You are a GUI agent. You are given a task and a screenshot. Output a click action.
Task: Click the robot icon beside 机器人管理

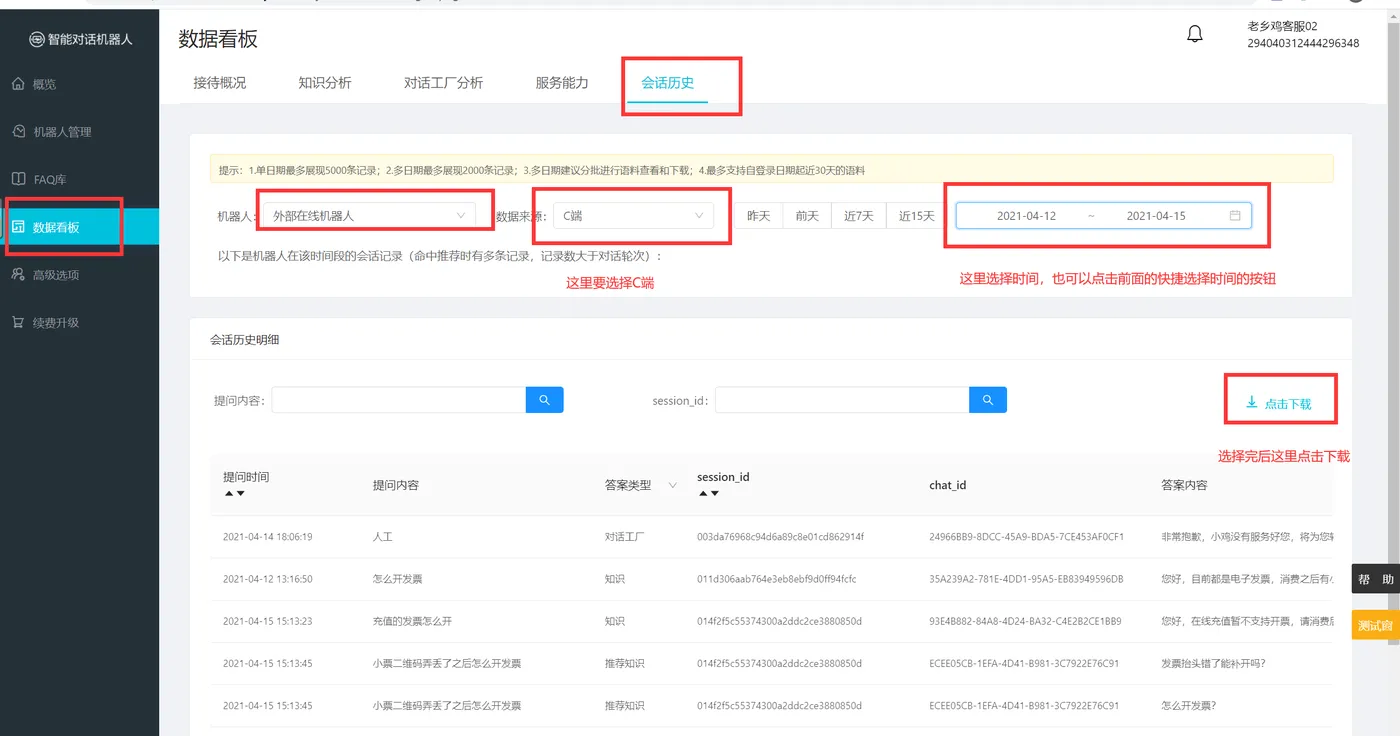tap(18, 131)
